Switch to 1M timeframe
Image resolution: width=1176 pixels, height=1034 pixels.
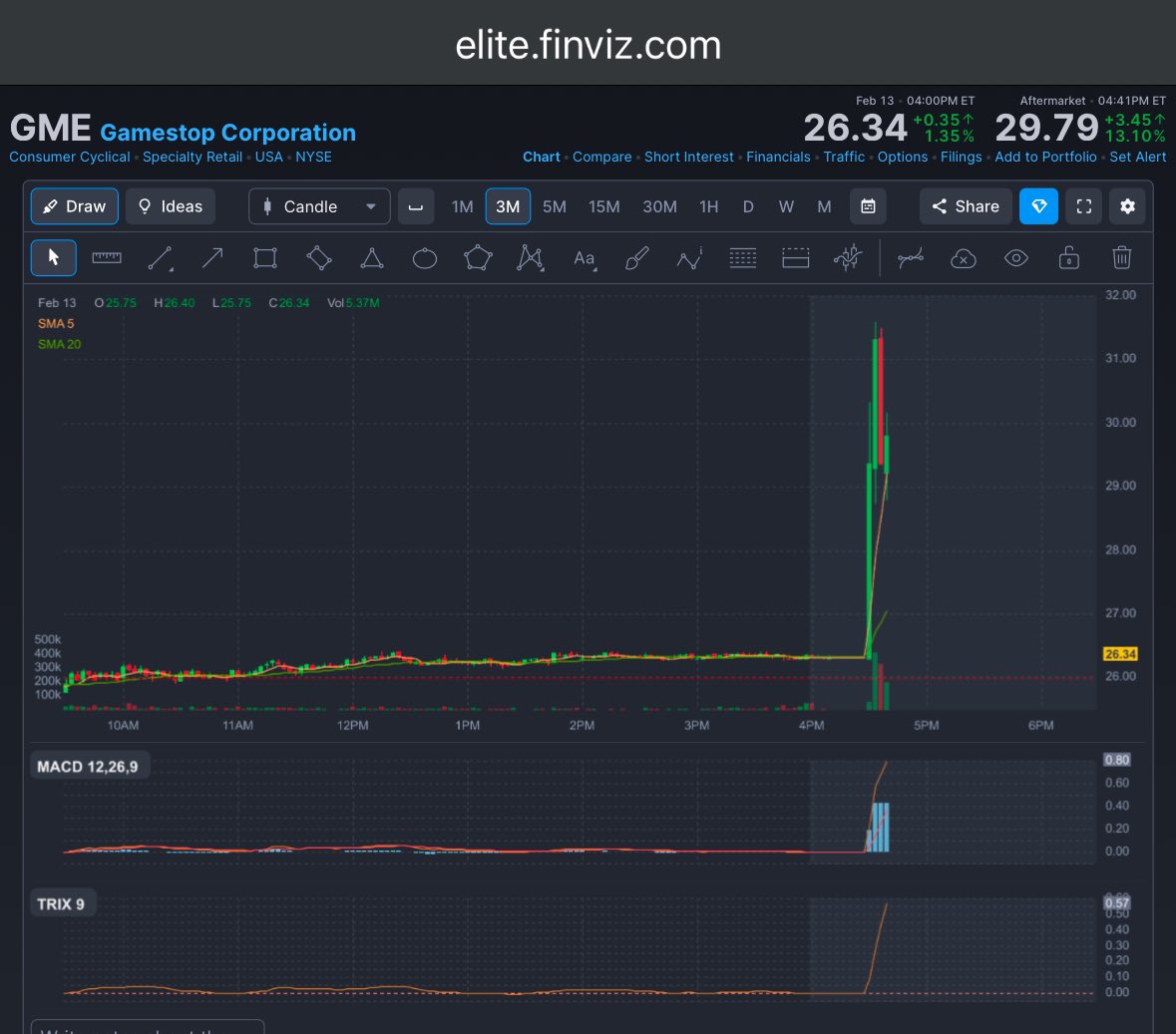click(x=462, y=206)
